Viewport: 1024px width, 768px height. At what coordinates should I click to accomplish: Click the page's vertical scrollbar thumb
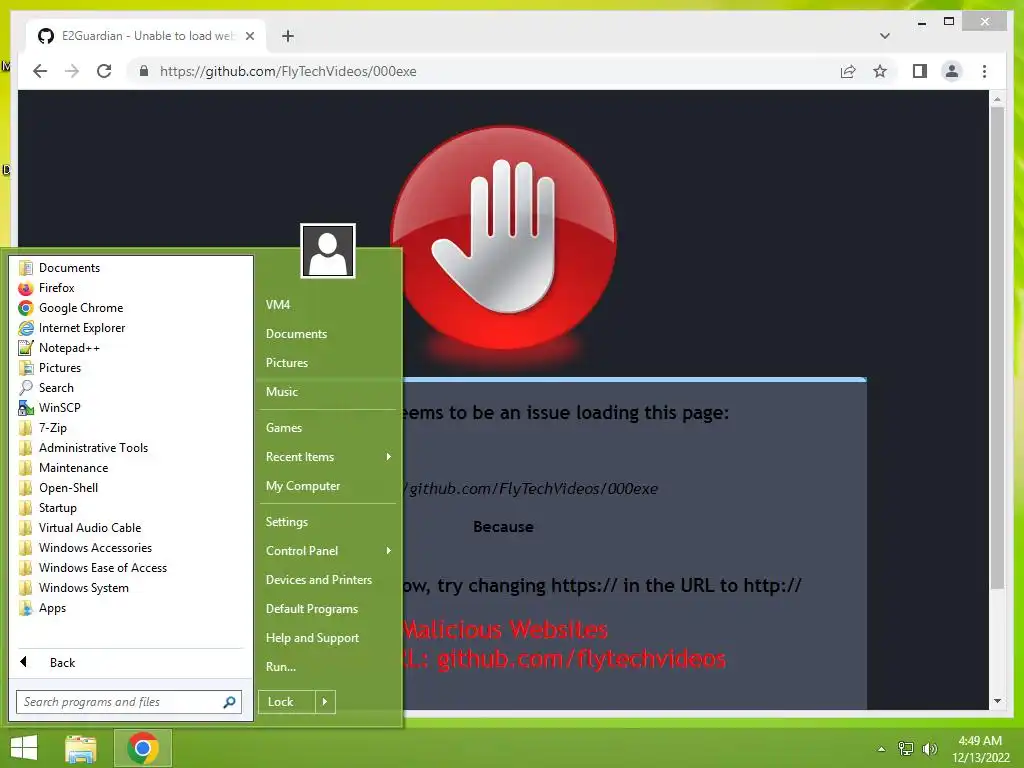(x=997, y=349)
